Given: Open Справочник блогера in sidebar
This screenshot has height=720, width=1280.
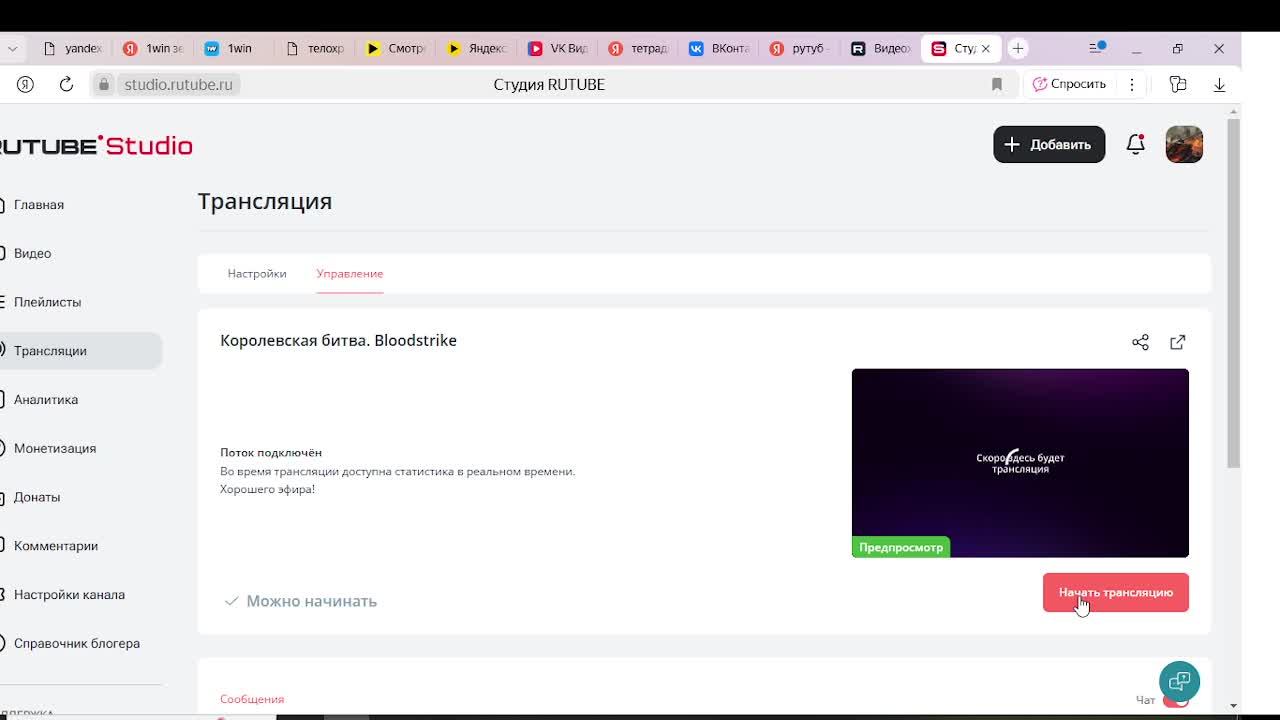Looking at the screenshot, I should 77,643.
